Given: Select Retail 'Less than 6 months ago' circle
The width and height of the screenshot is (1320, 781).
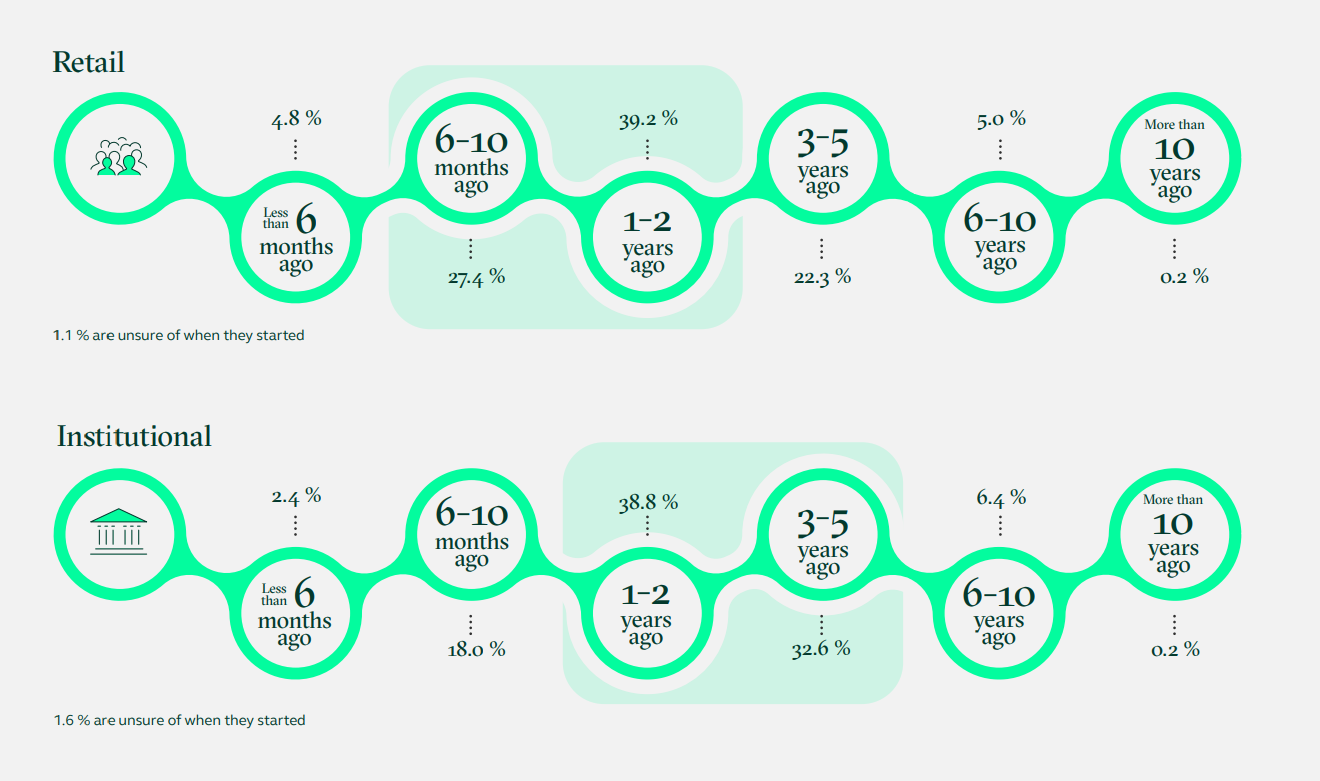Looking at the screenshot, I should [296, 238].
